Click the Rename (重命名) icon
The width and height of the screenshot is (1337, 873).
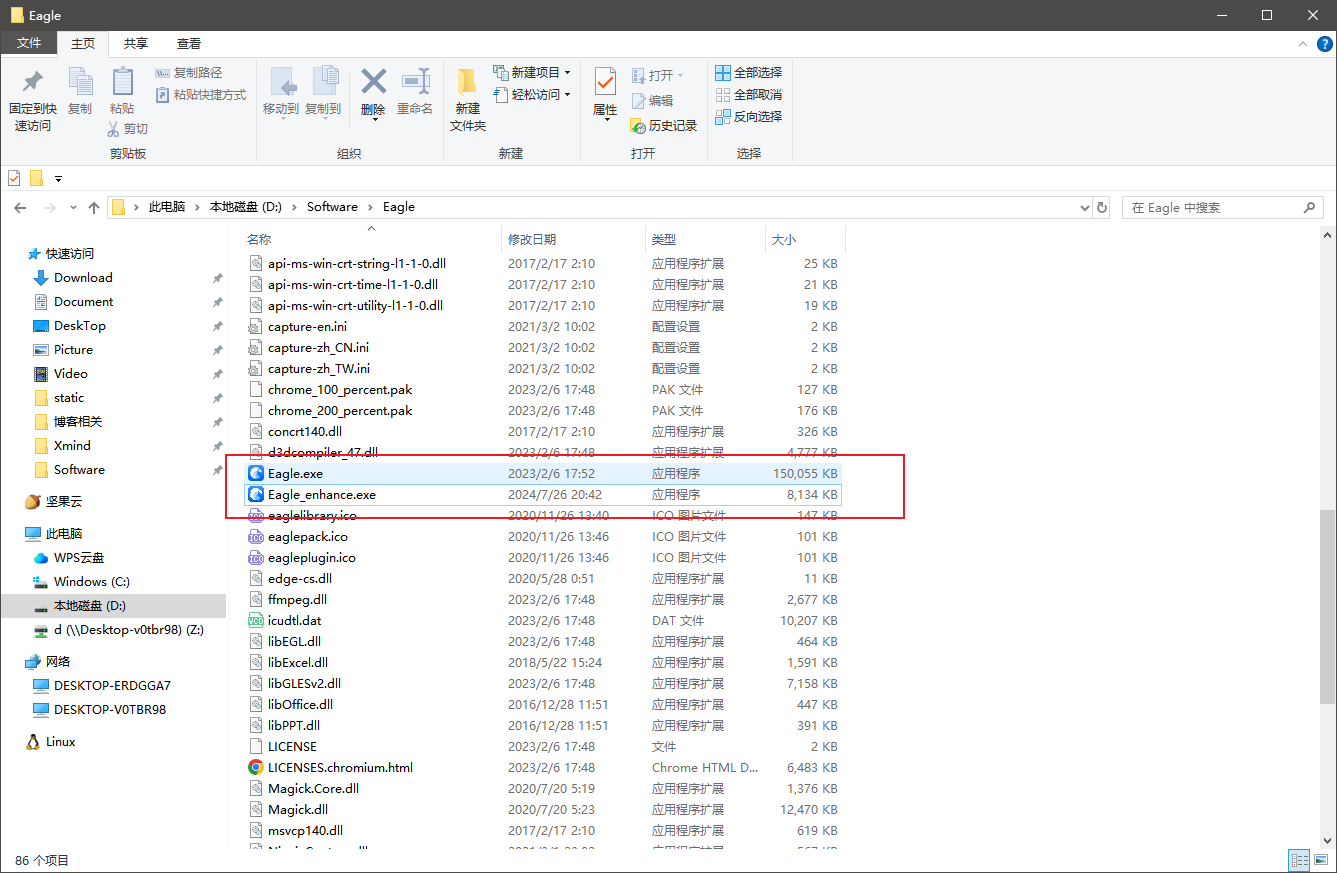pos(415,81)
